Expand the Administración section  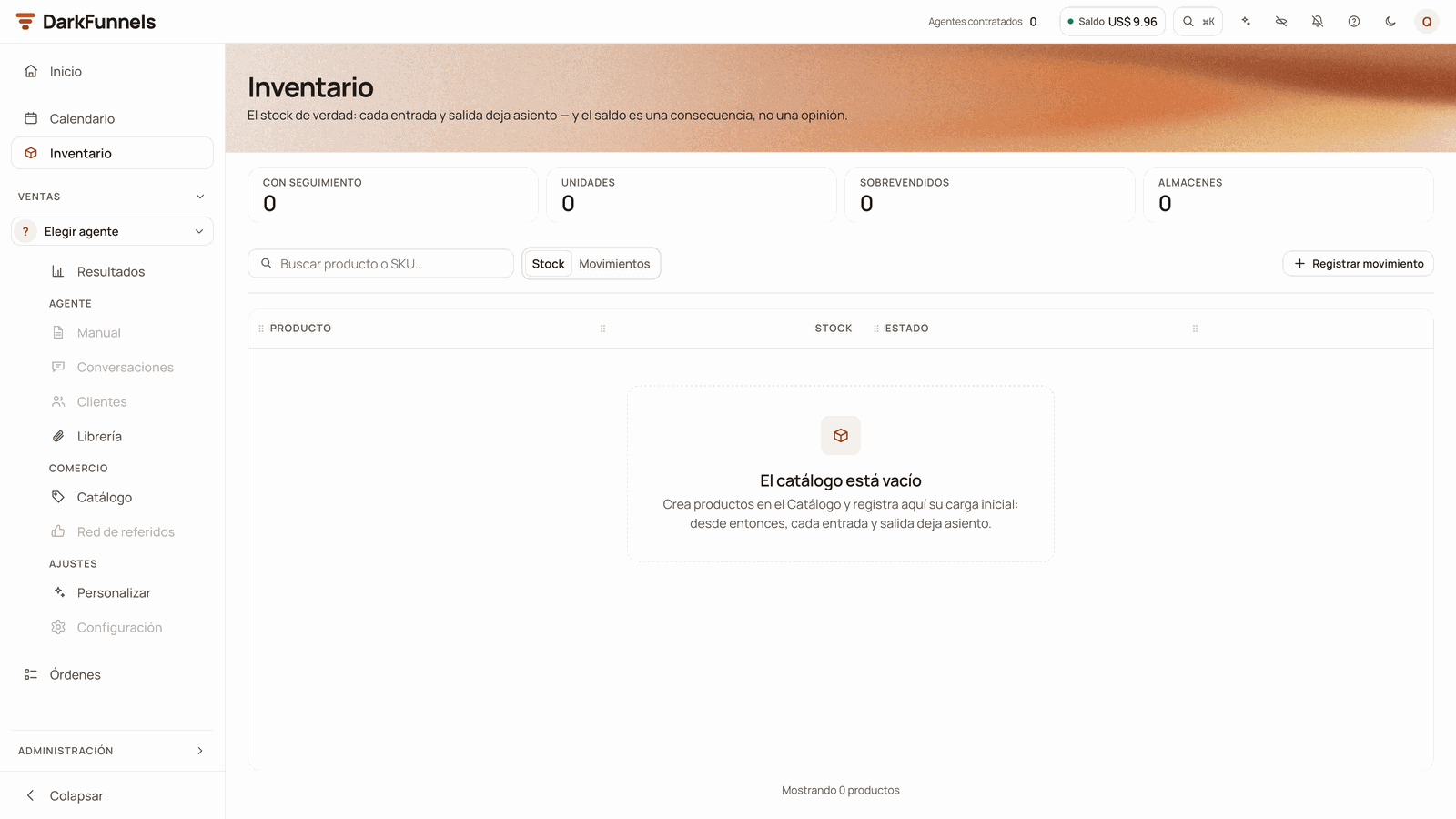112,751
